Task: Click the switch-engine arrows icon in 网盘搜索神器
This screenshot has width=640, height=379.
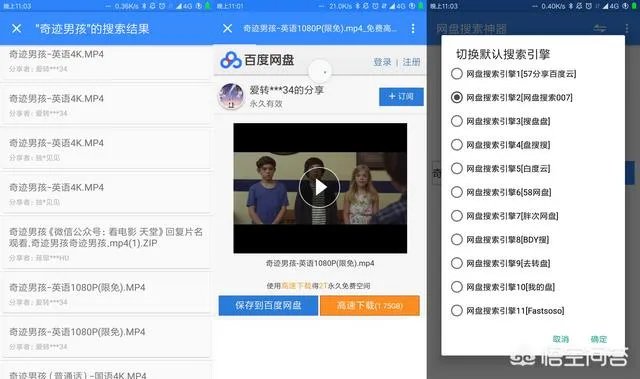Action: 600,28
